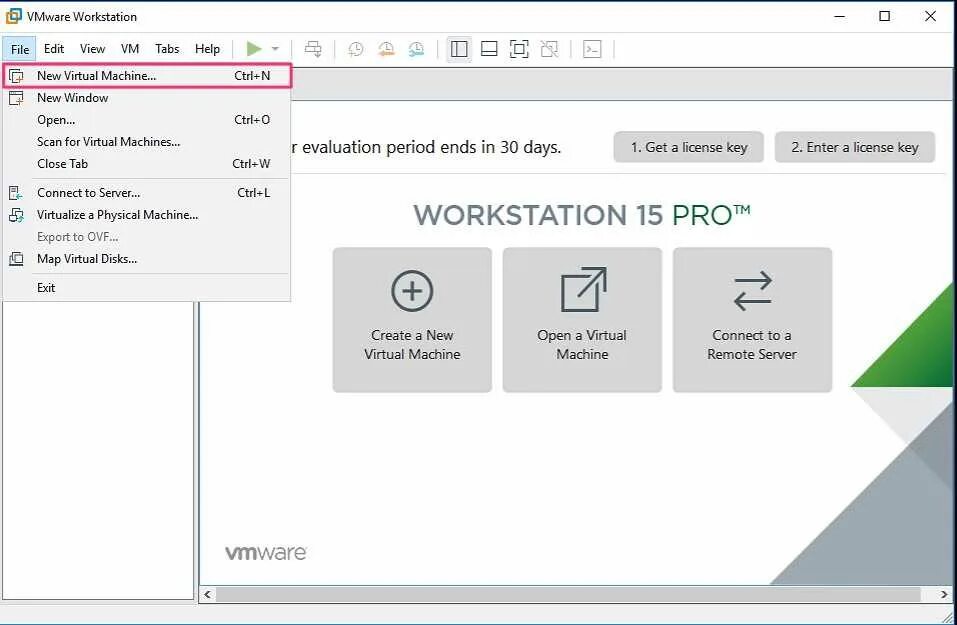Click the New Window menu icon
Screen dimensions: 957x625
16,98
